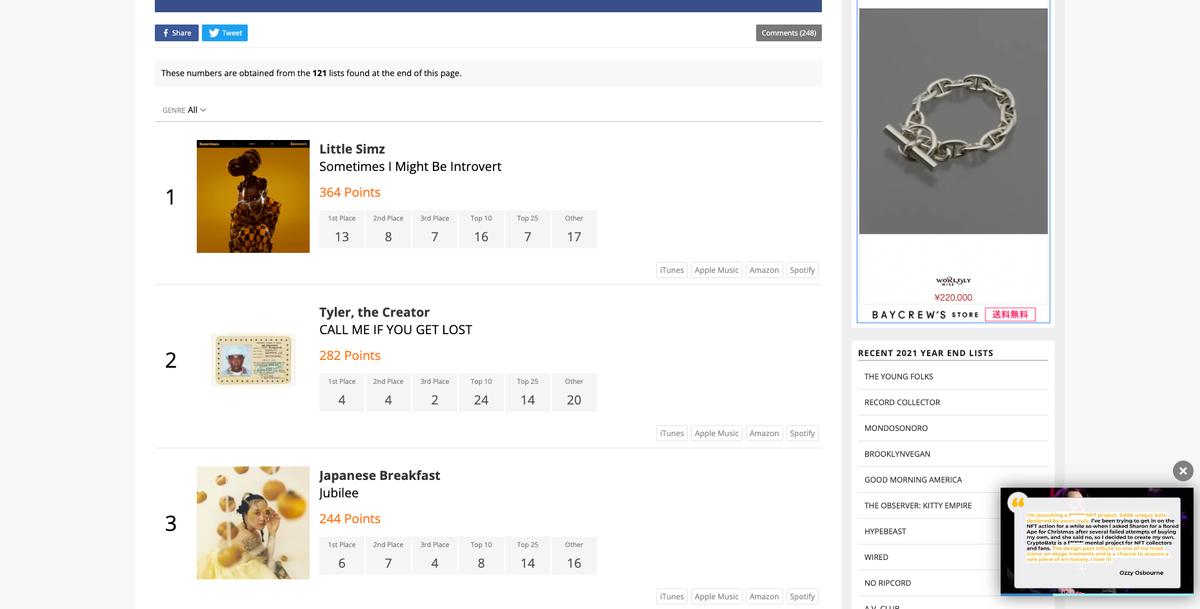Open the Ozzy Osbourne quote video popup
This screenshot has height=609, width=1200.
[1097, 542]
